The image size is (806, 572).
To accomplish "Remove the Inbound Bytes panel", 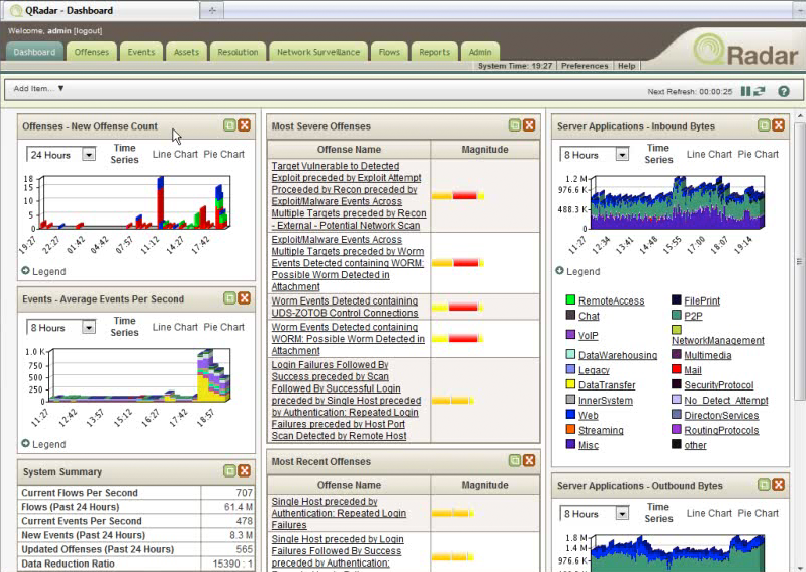I will pos(779,125).
